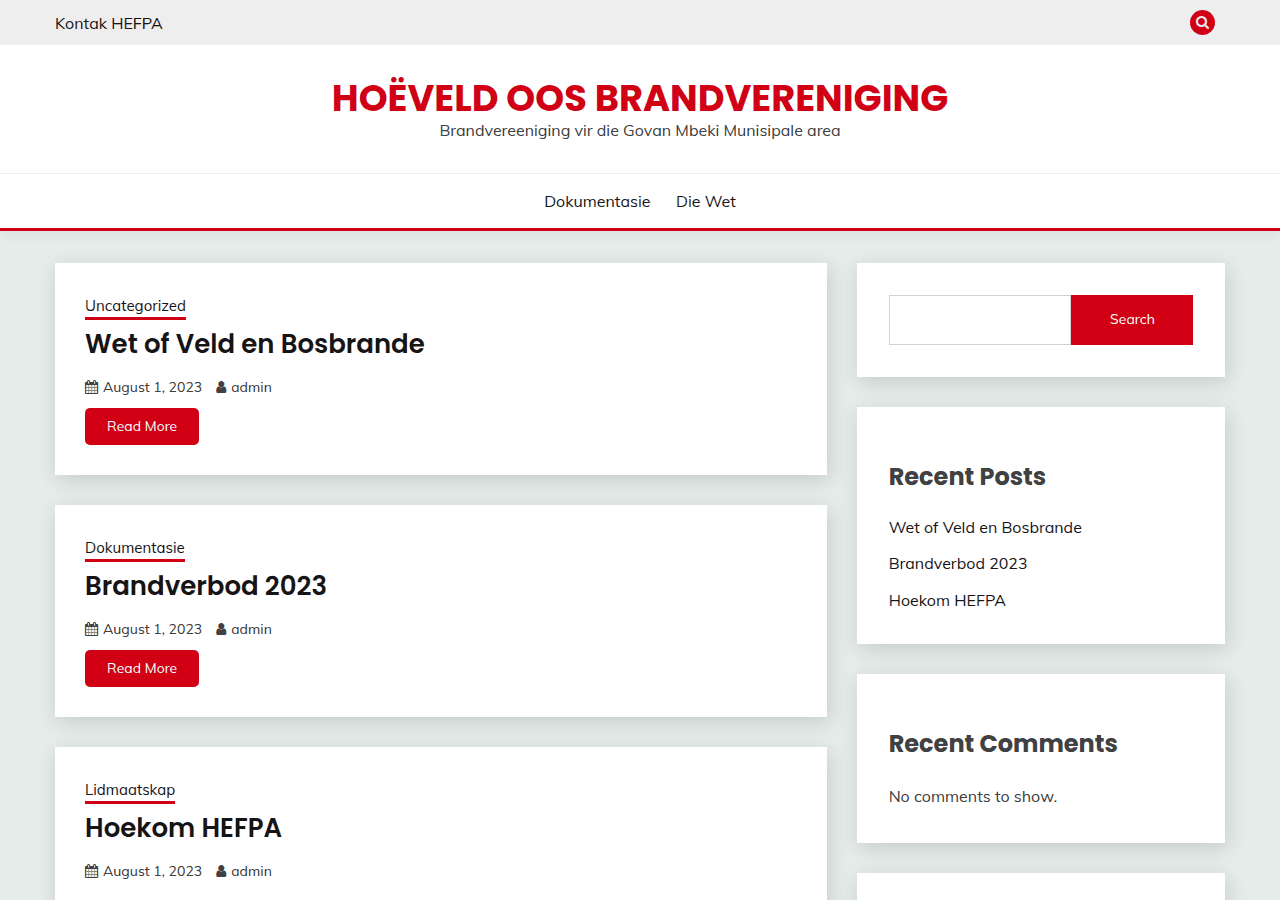Click Read More under Wet of Veld post
Viewport: 1280px width, 900px height.
142,426
